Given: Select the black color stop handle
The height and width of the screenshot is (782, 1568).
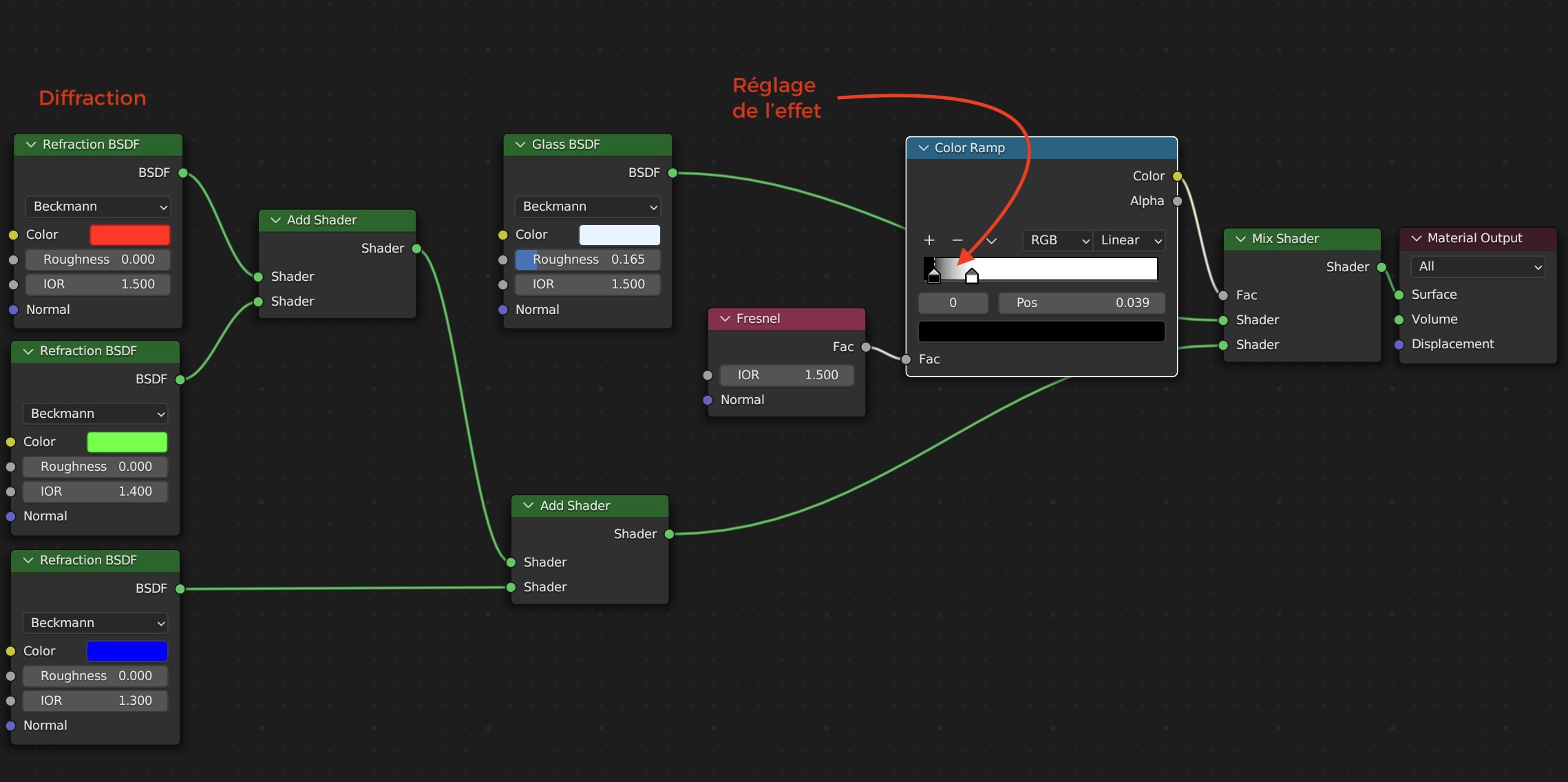Looking at the screenshot, I should [933, 277].
